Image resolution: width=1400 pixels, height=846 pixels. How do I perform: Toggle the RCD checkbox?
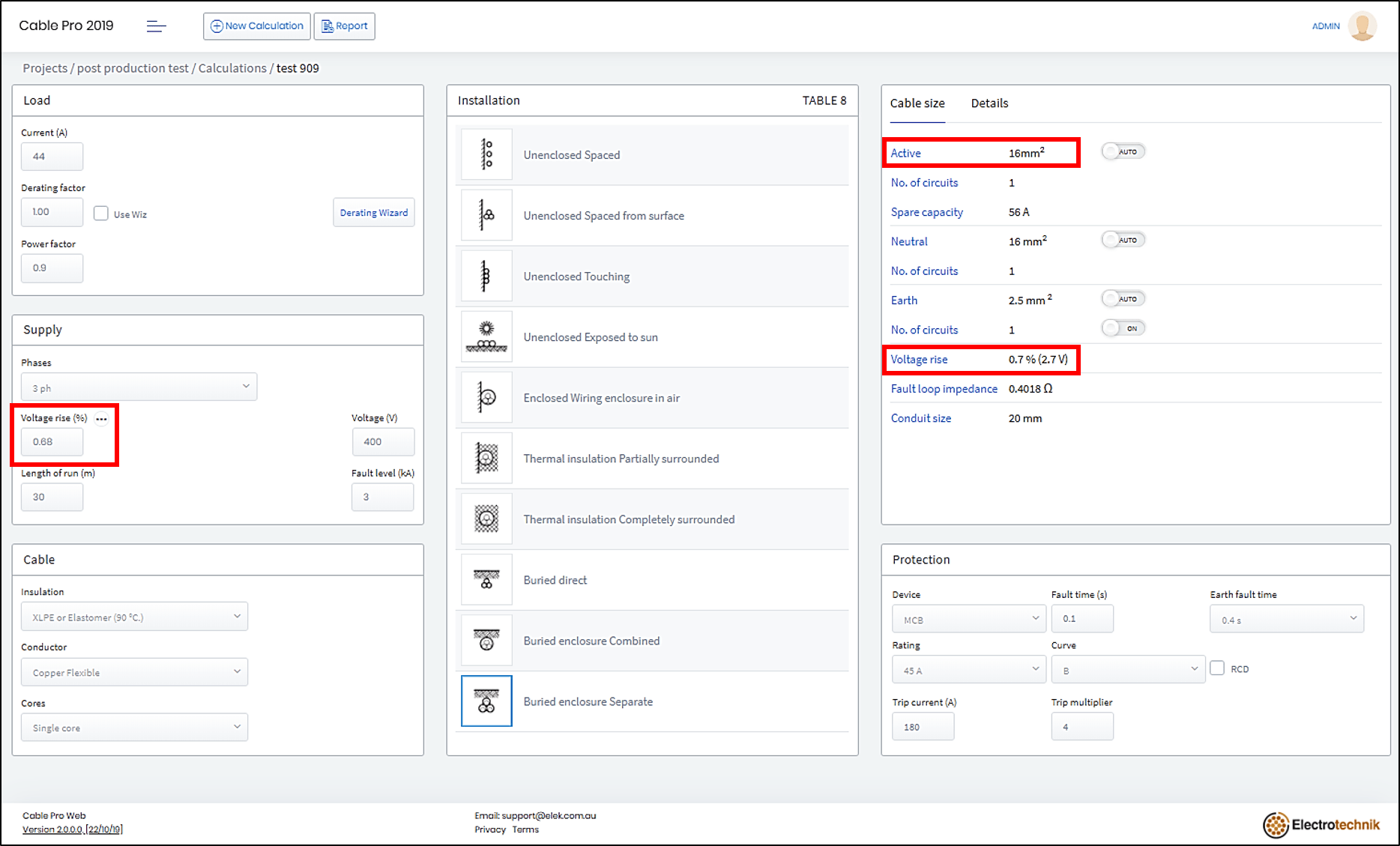[x=1217, y=668]
